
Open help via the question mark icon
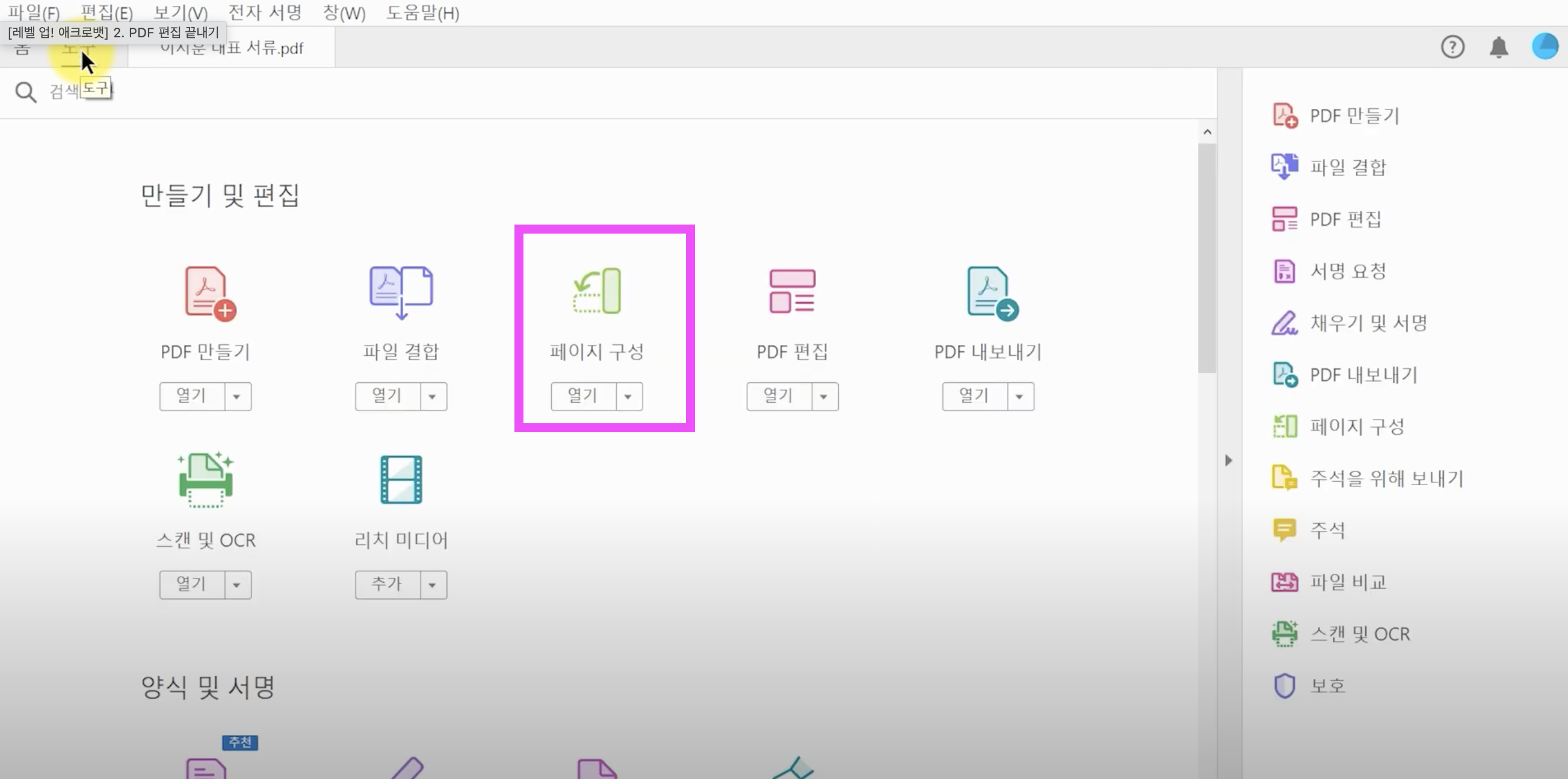pyautogui.click(x=1452, y=47)
